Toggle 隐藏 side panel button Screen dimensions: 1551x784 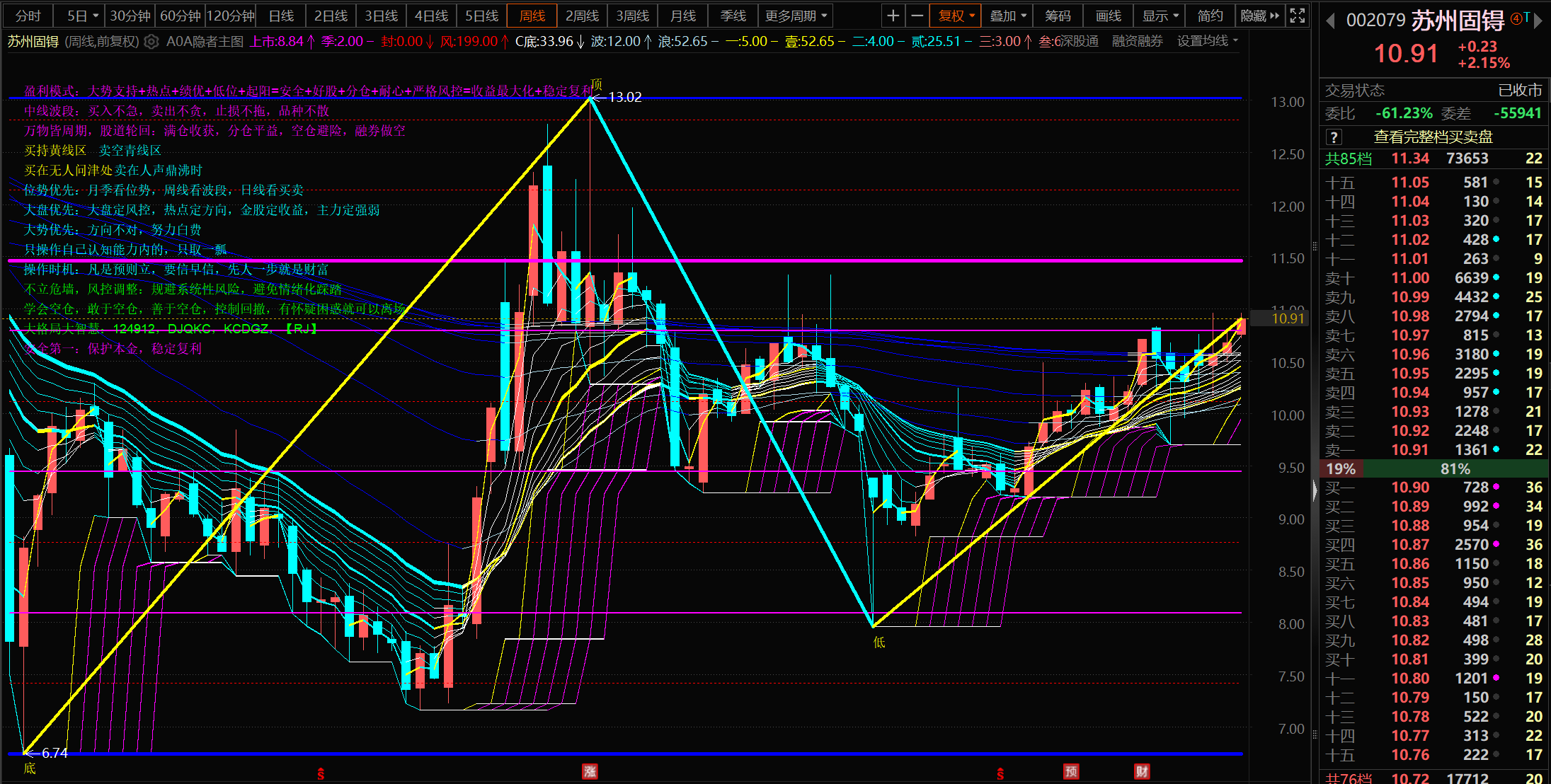click(1259, 16)
